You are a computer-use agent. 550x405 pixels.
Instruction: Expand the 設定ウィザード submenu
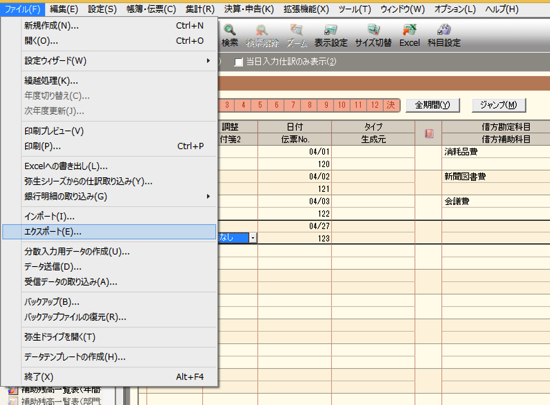(109, 61)
